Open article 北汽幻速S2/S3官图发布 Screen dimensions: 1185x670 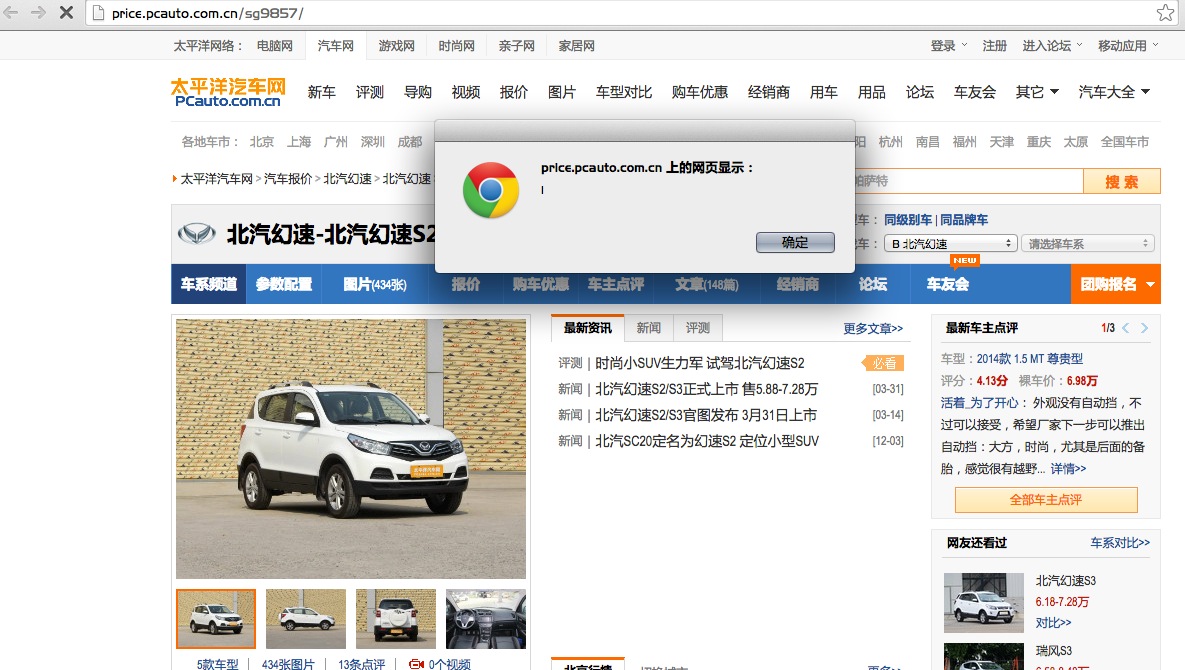[x=706, y=415]
